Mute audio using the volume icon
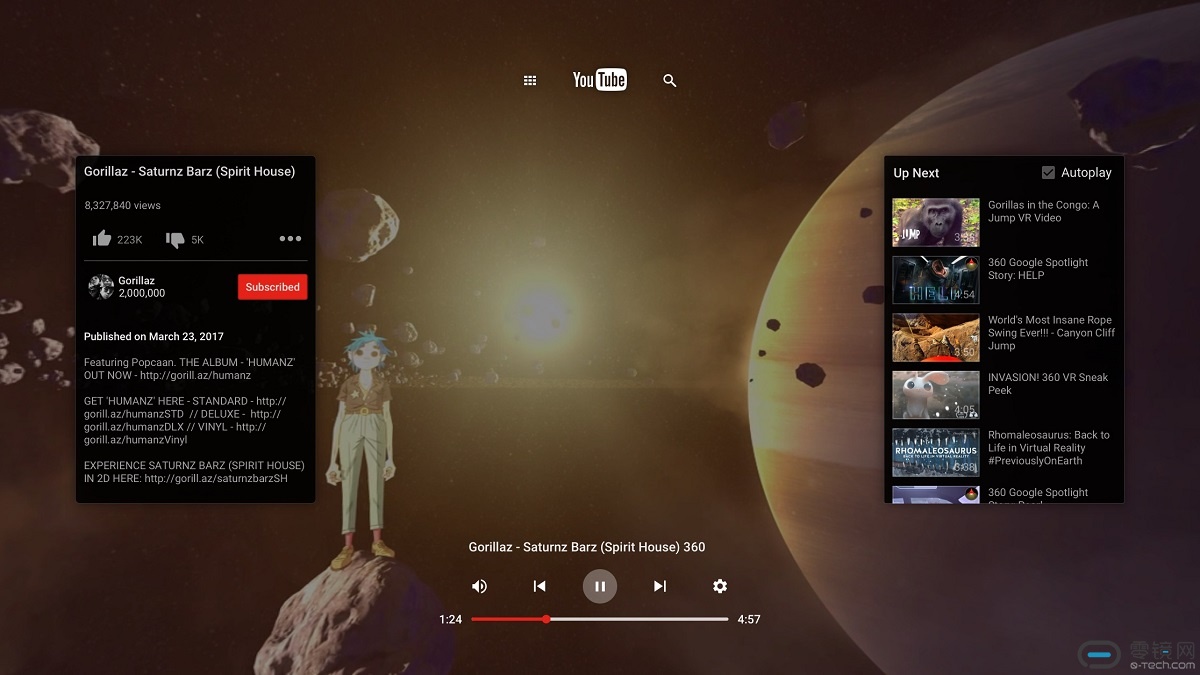This screenshot has width=1200, height=675. [480, 586]
